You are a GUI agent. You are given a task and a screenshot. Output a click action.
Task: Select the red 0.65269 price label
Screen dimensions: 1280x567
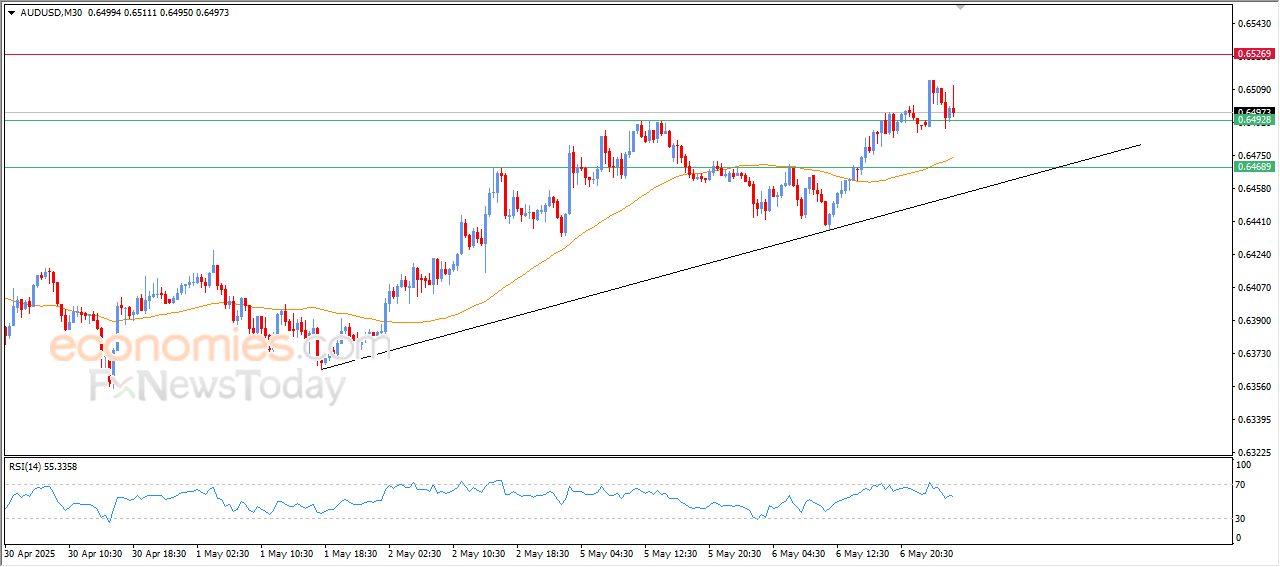click(x=1254, y=54)
